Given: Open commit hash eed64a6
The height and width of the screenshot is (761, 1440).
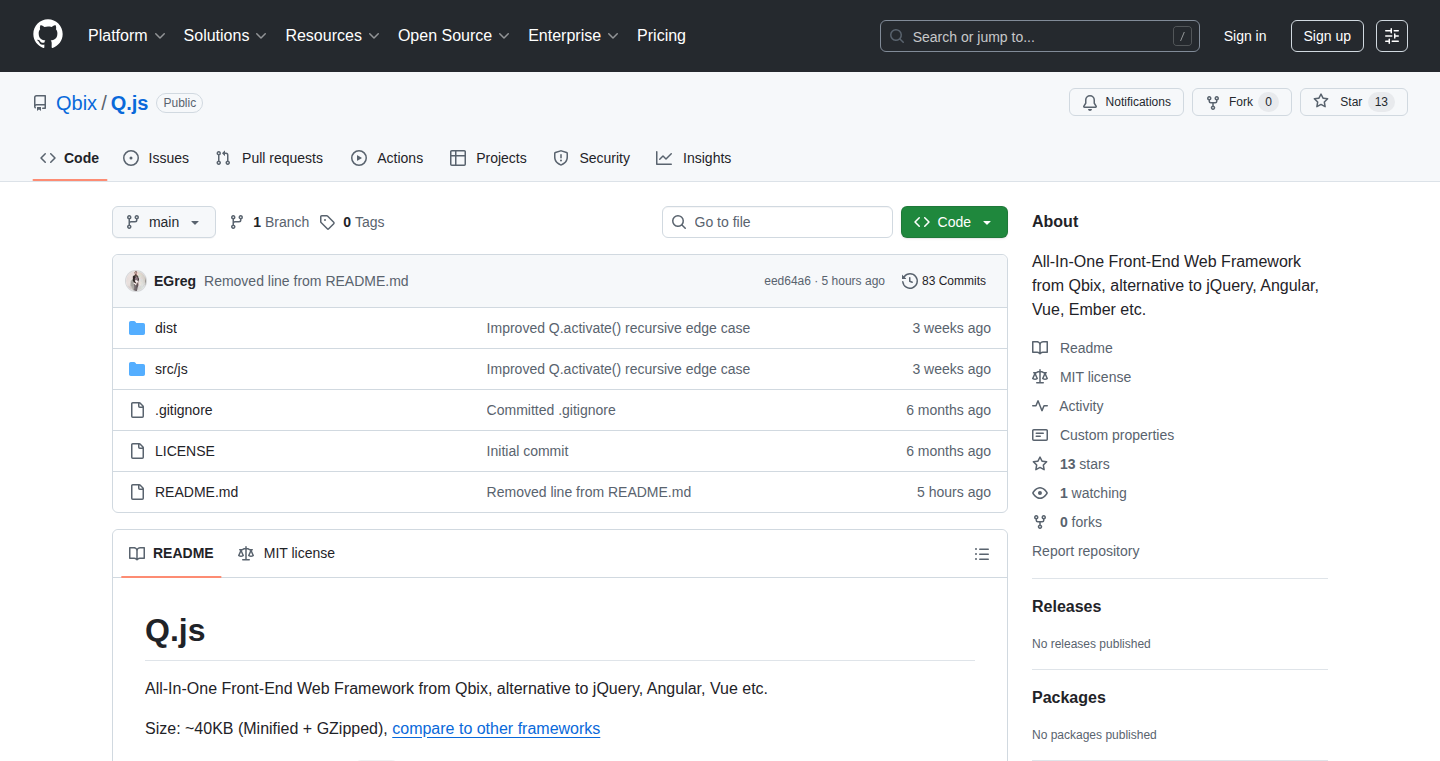Looking at the screenshot, I should pyautogui.click(x=788, y=281).
